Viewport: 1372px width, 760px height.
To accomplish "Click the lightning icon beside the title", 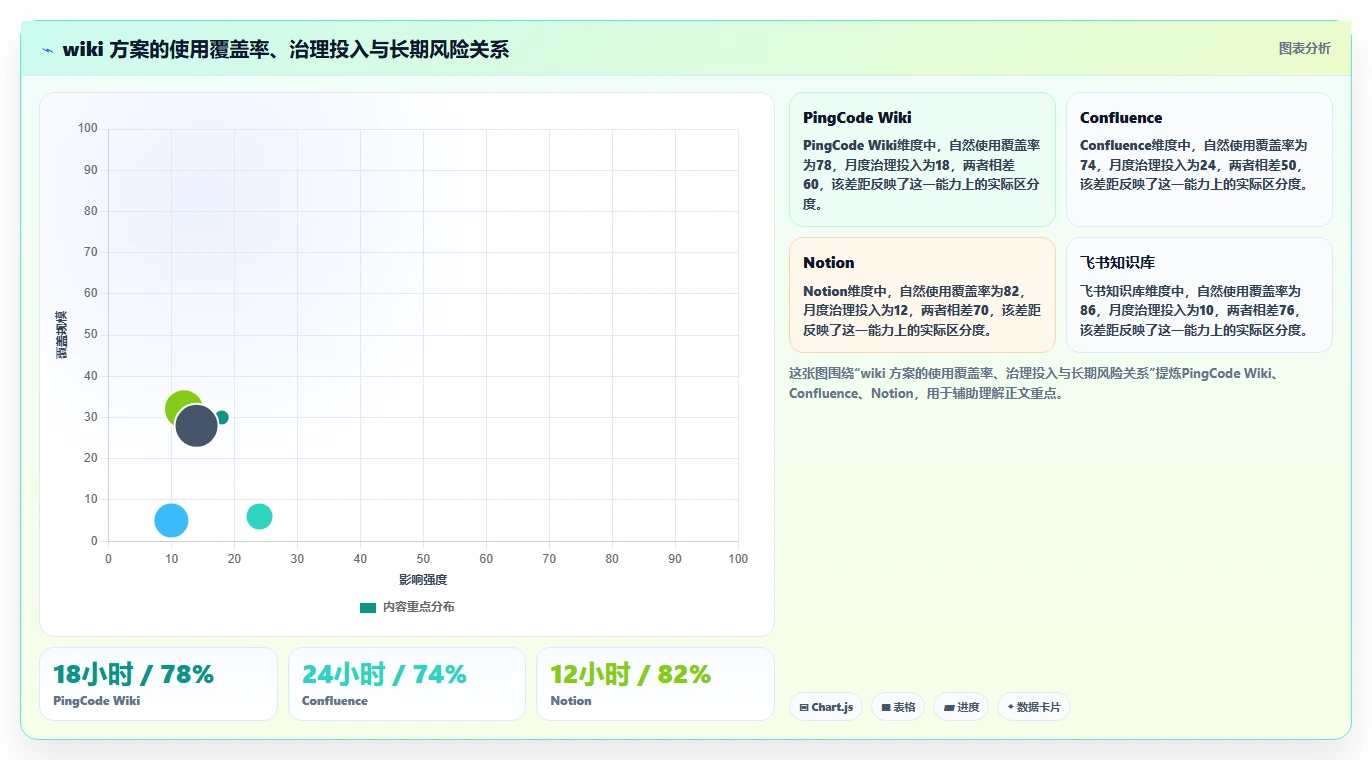I will tap(48, 50).
